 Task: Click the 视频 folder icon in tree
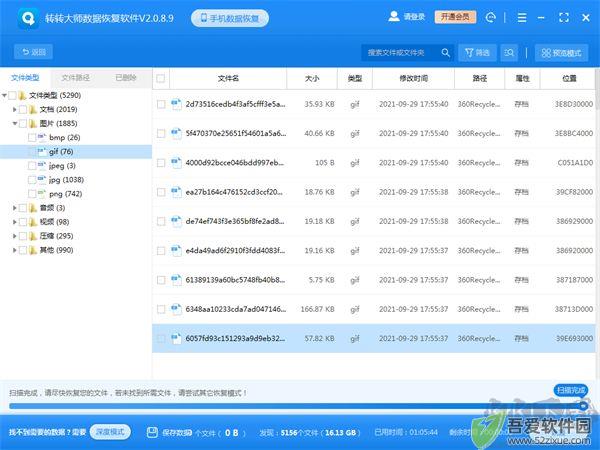(x=33, y=222)
